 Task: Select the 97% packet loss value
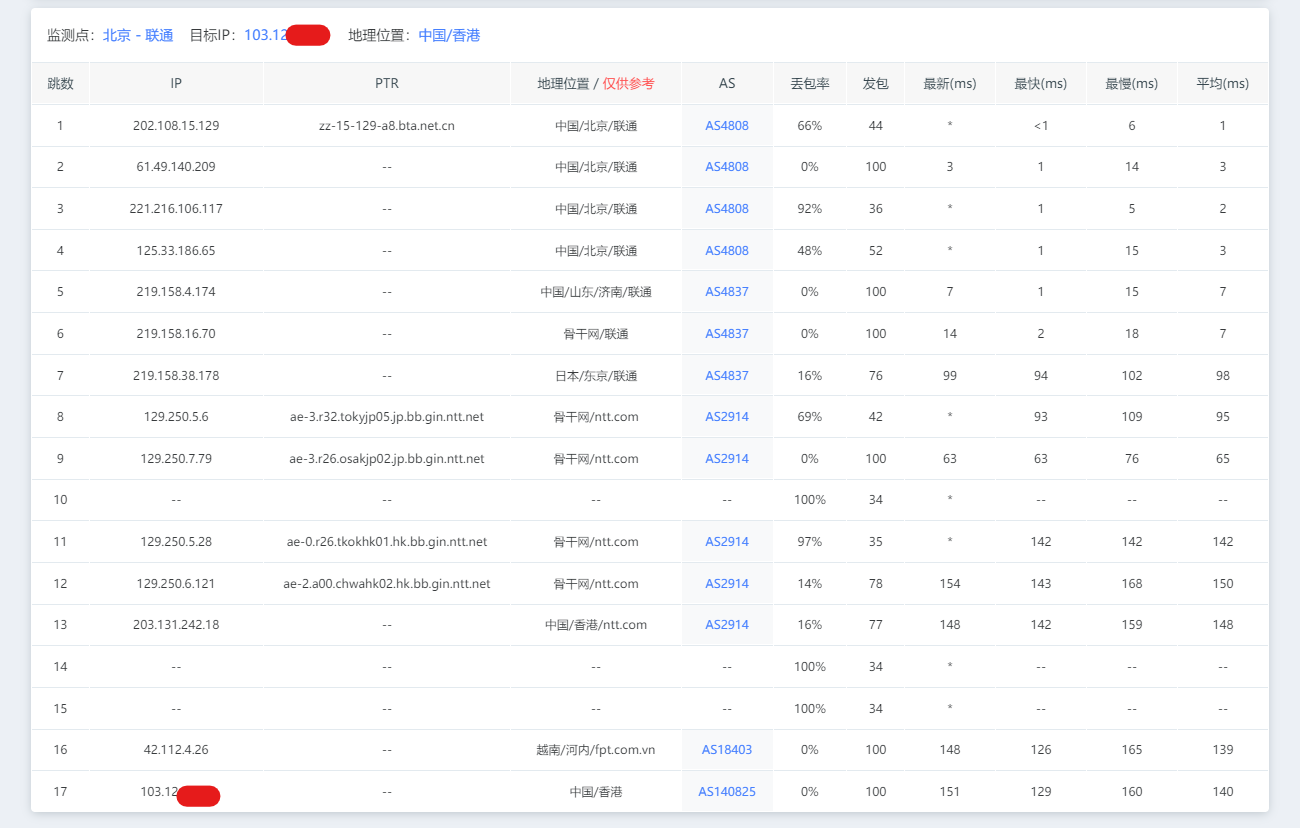[x=810, y=542]
